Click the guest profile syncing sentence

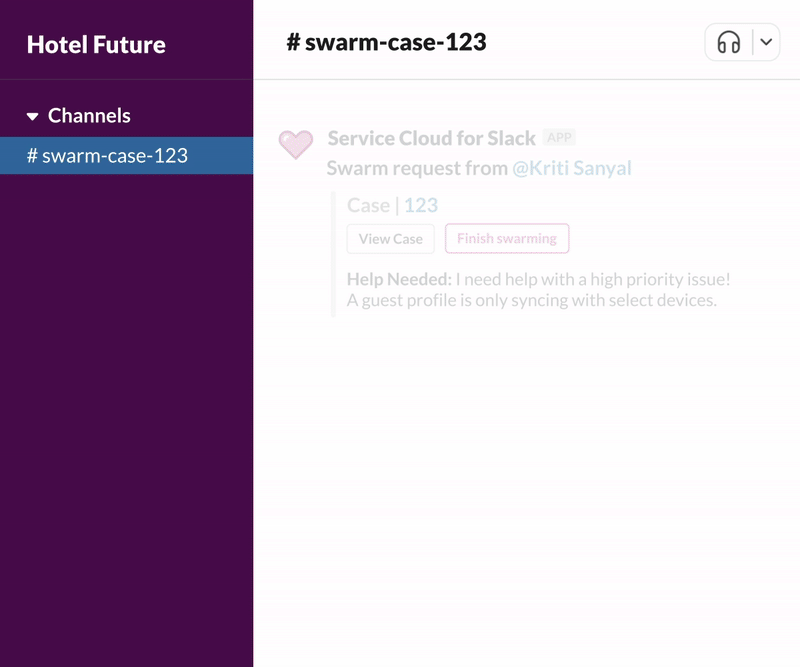531,300
